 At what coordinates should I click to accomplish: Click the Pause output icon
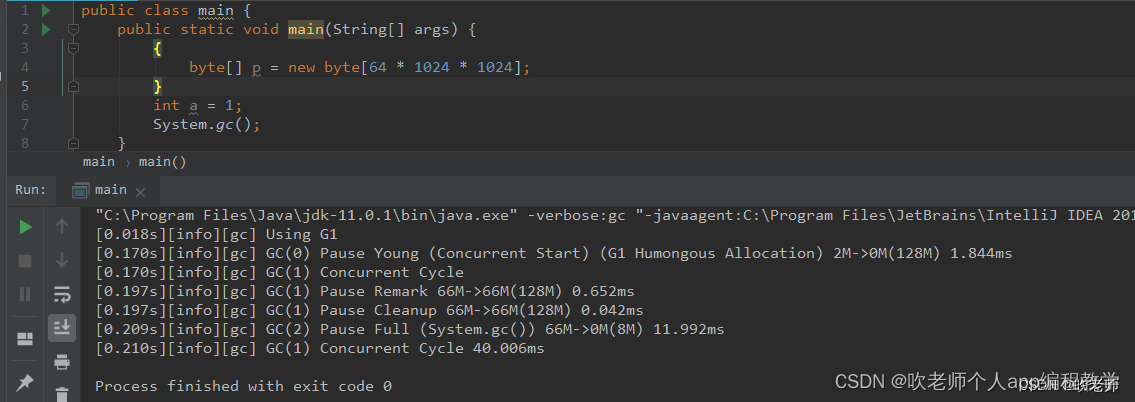[25, 294]
